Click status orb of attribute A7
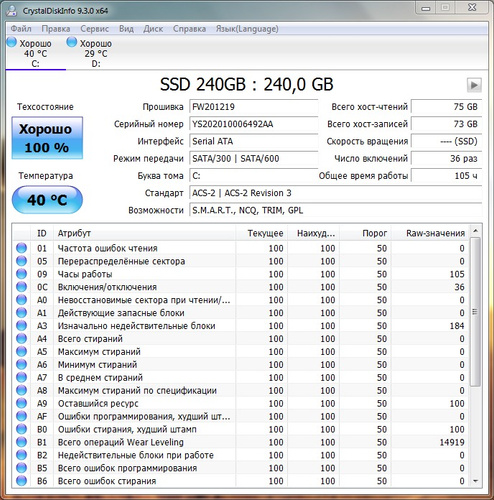Viewport: 494px width, 500px height. [x=22, y=377]
